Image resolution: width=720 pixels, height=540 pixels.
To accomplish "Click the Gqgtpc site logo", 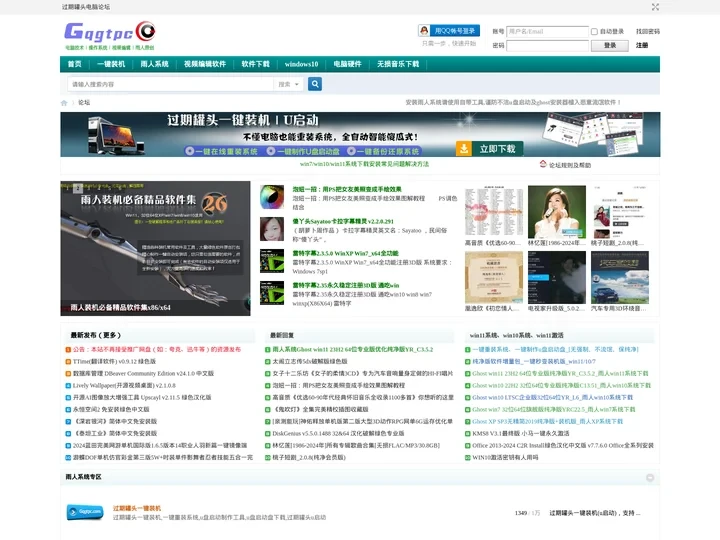I will [x=110, y=35].
